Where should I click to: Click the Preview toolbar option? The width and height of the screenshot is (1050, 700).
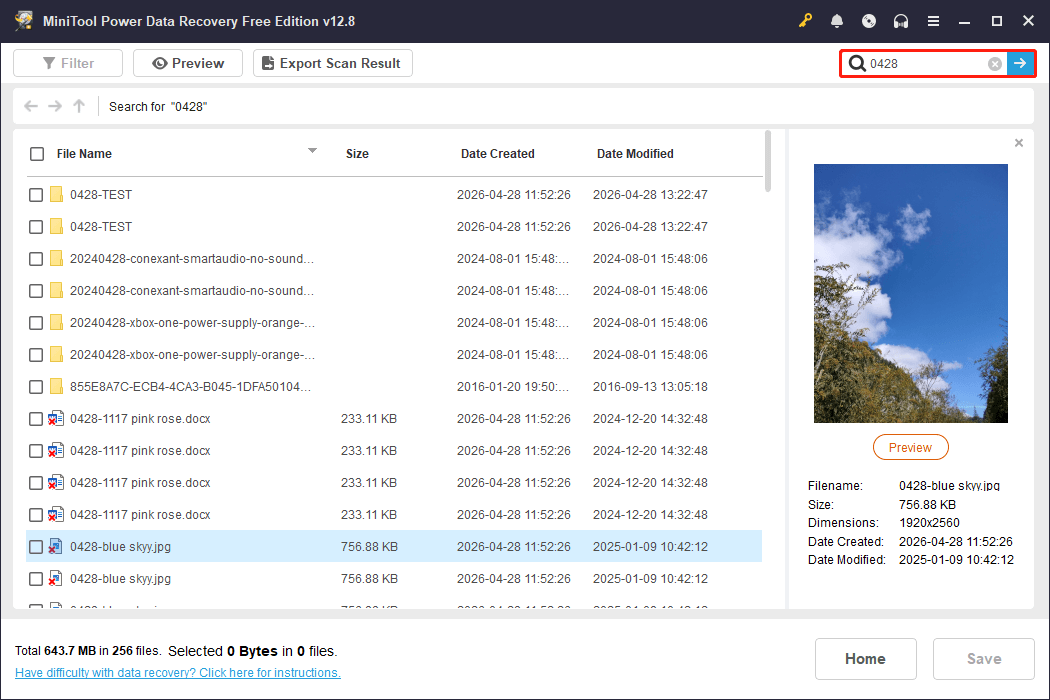187,62
